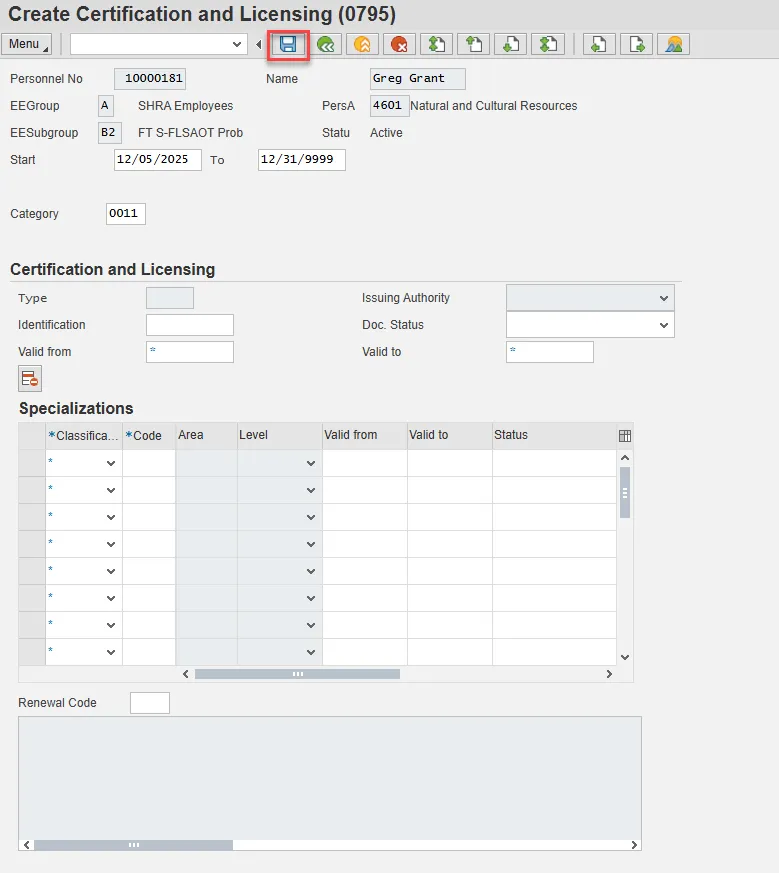Click the Identification input field
Screen dimensions: 779x873
tap(189, 325)
